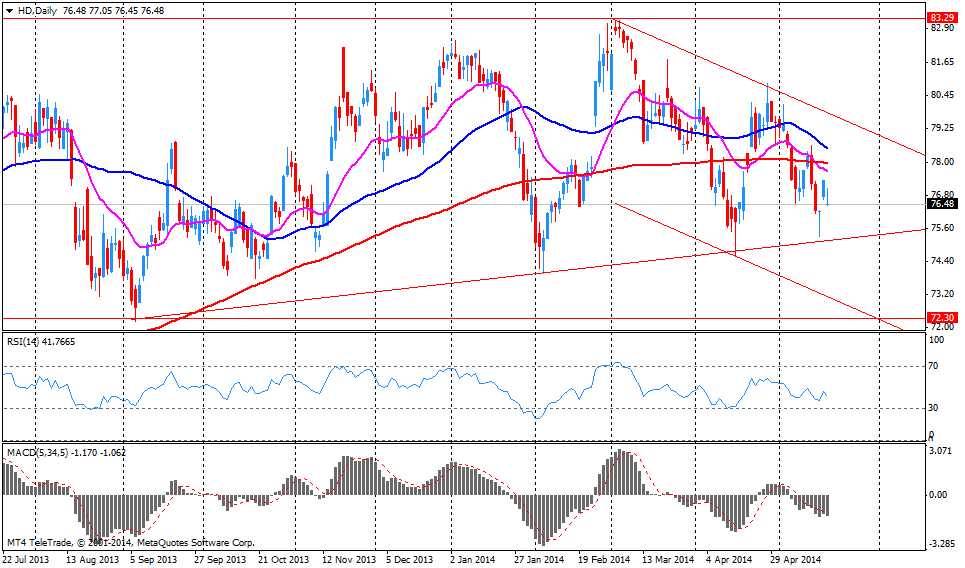The height and width of the screenshot is (568, 965).
Task: Click the 19 Feb 2014 date label
Action: pyautogui.click(x=606, y=560)
